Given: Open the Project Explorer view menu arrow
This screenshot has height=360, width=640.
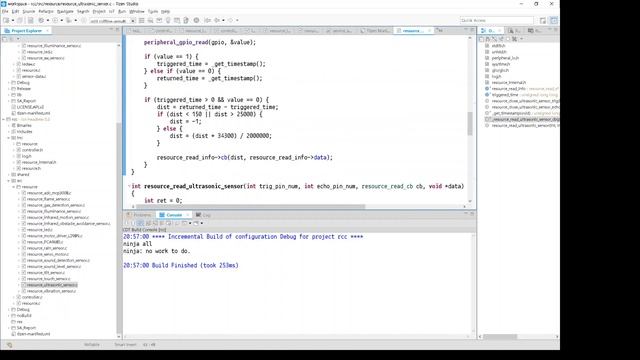Looking at the screenshot, I should (x=18, y=39).
